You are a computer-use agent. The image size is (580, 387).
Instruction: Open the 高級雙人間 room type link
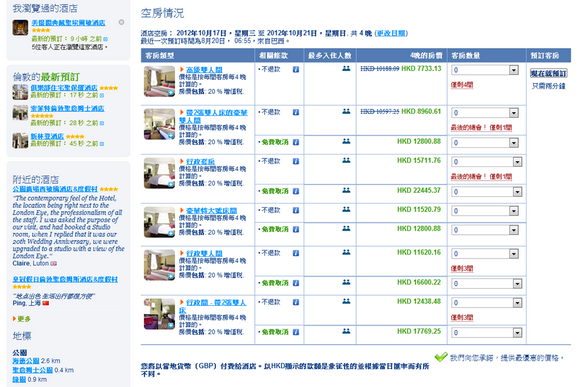(x=204, y=70)
